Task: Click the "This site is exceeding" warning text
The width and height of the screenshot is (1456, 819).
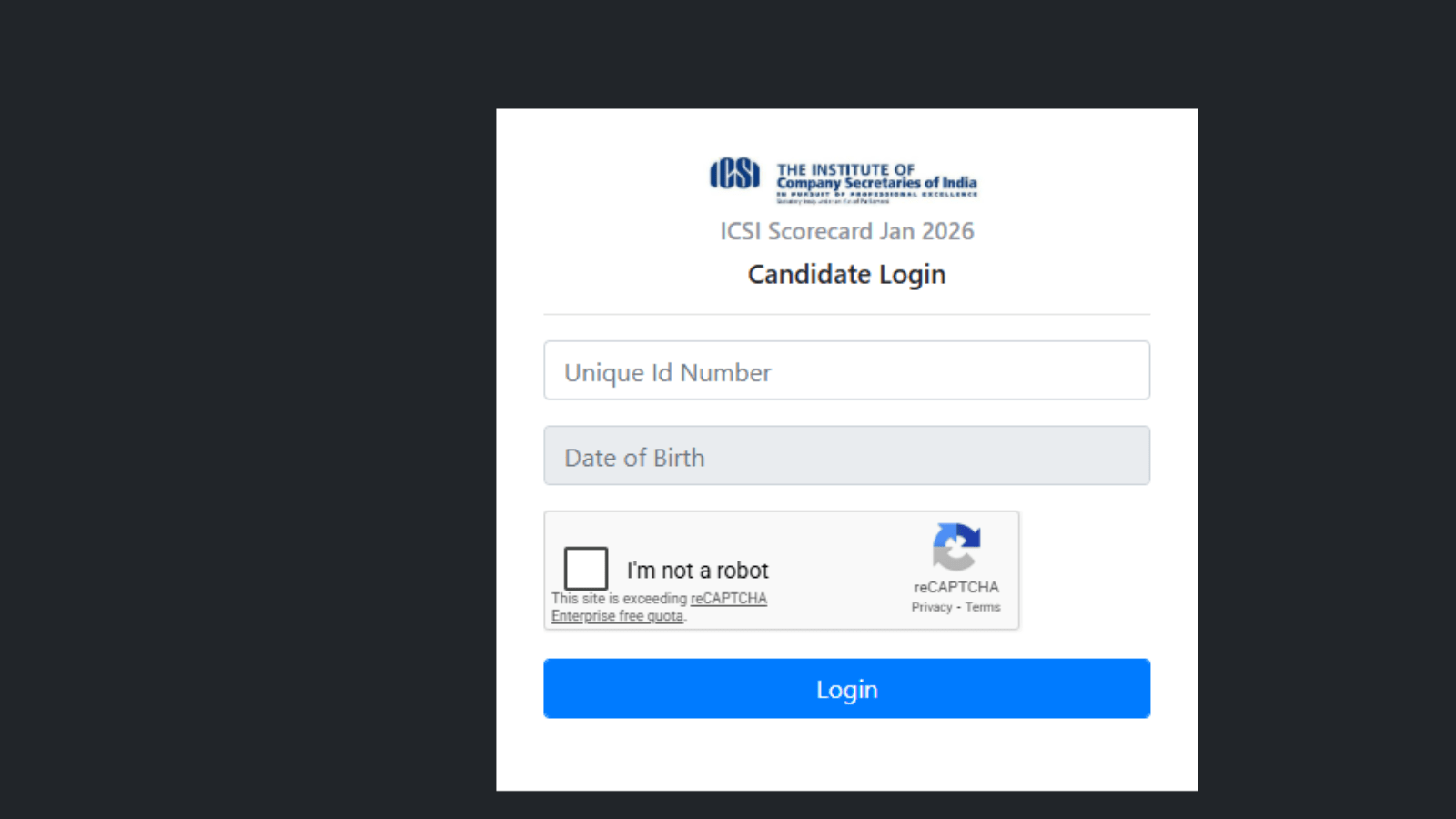Action: coord(619,599)
